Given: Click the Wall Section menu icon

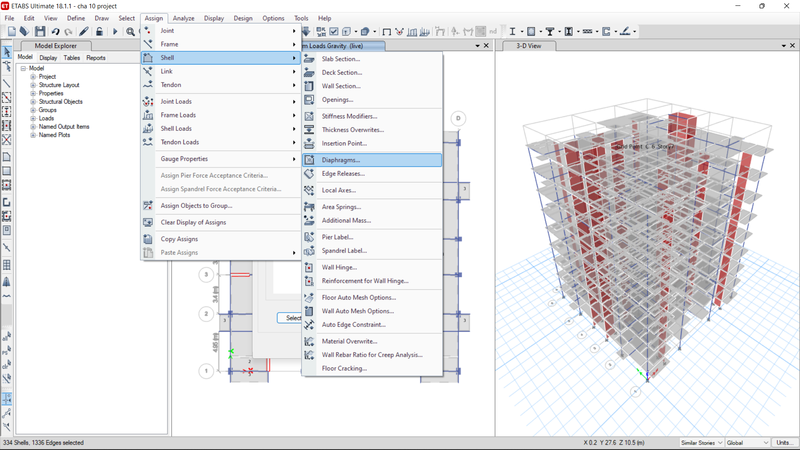Looking at the screenshot, I should pos(309,86).
